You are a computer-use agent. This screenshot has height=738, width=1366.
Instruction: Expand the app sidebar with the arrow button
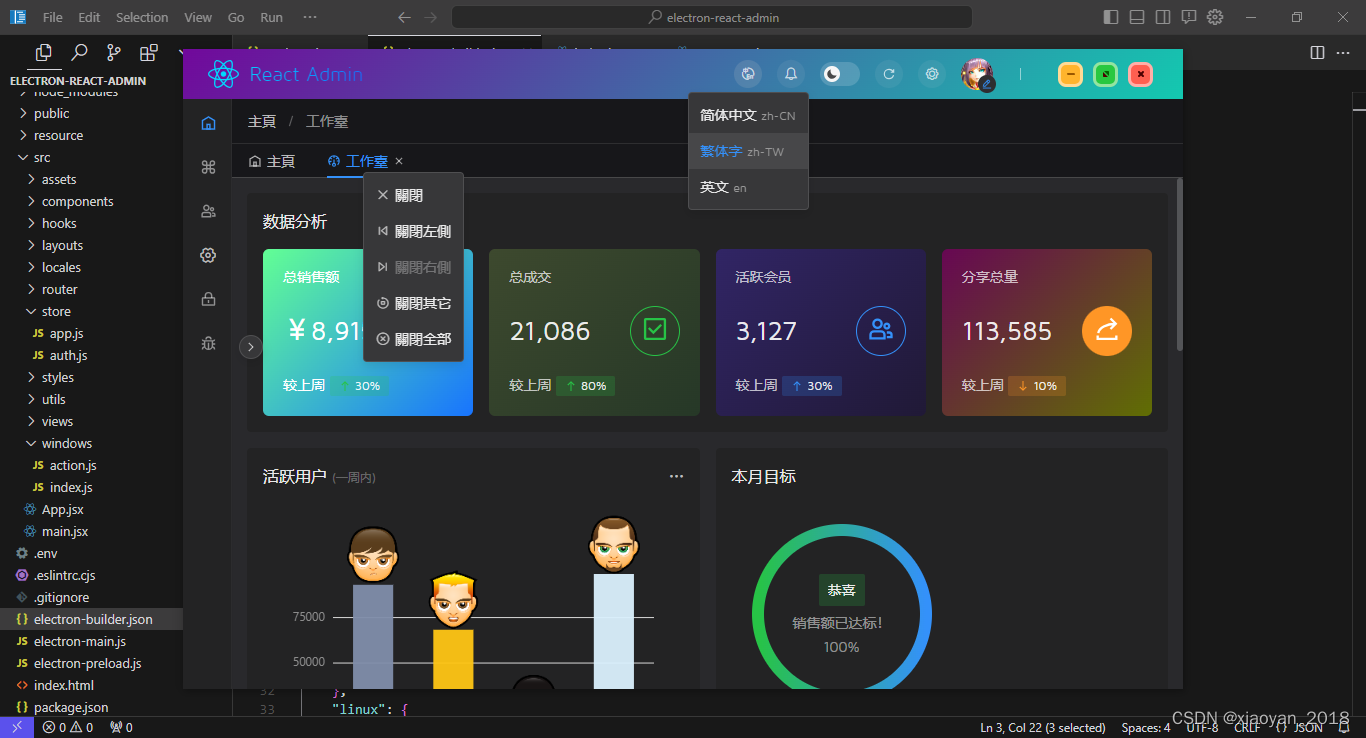tap(250, 346)
